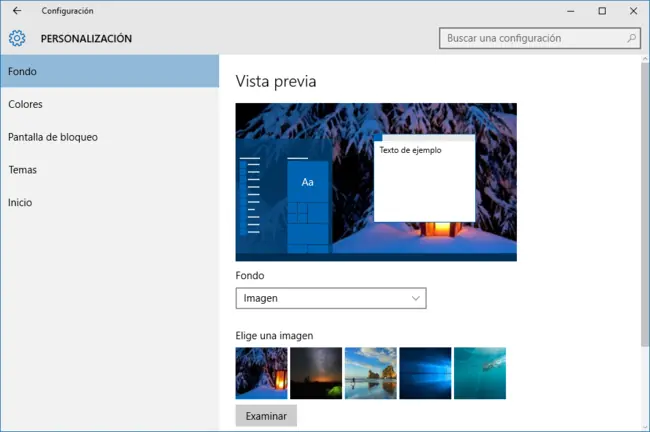Choose the night sky Milky Way image
Screen dimensions: 650x432
tap(316, 373)
